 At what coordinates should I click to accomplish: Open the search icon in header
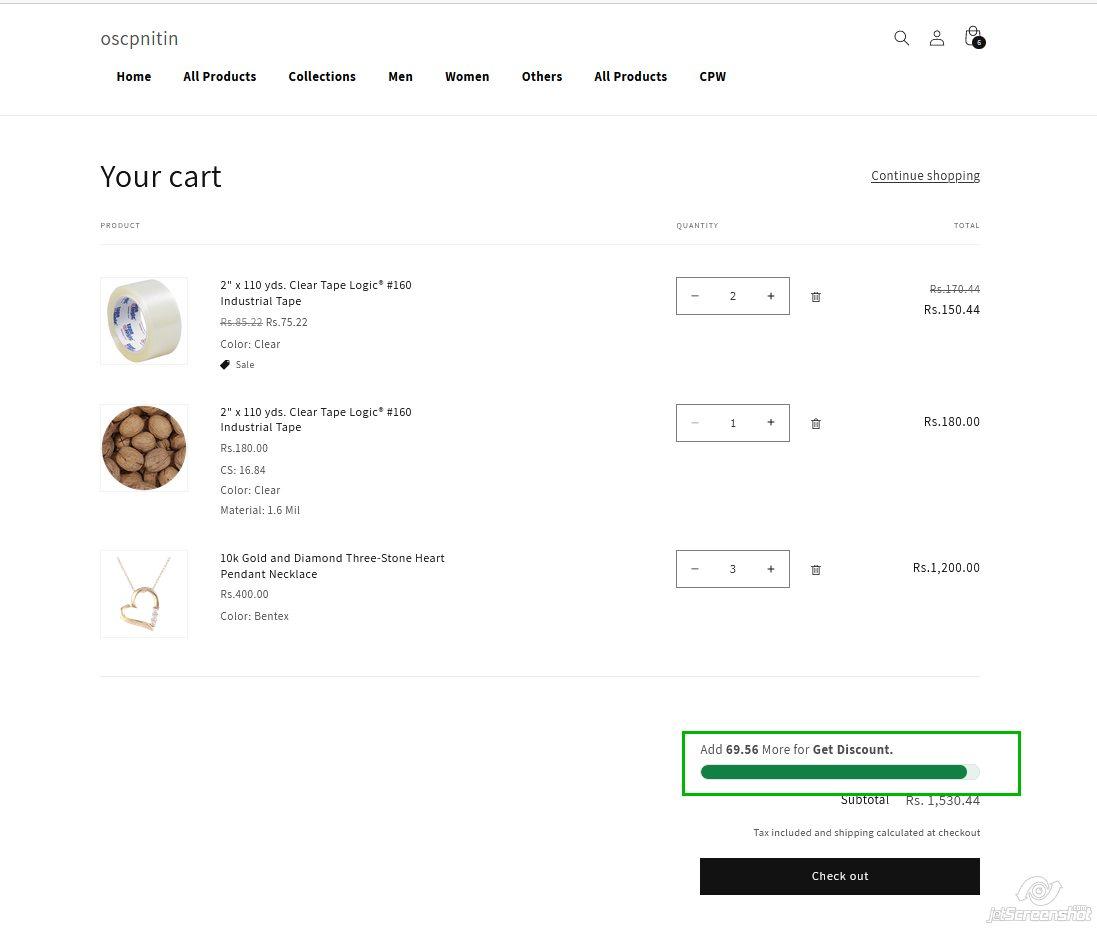(x=901, y=38)
